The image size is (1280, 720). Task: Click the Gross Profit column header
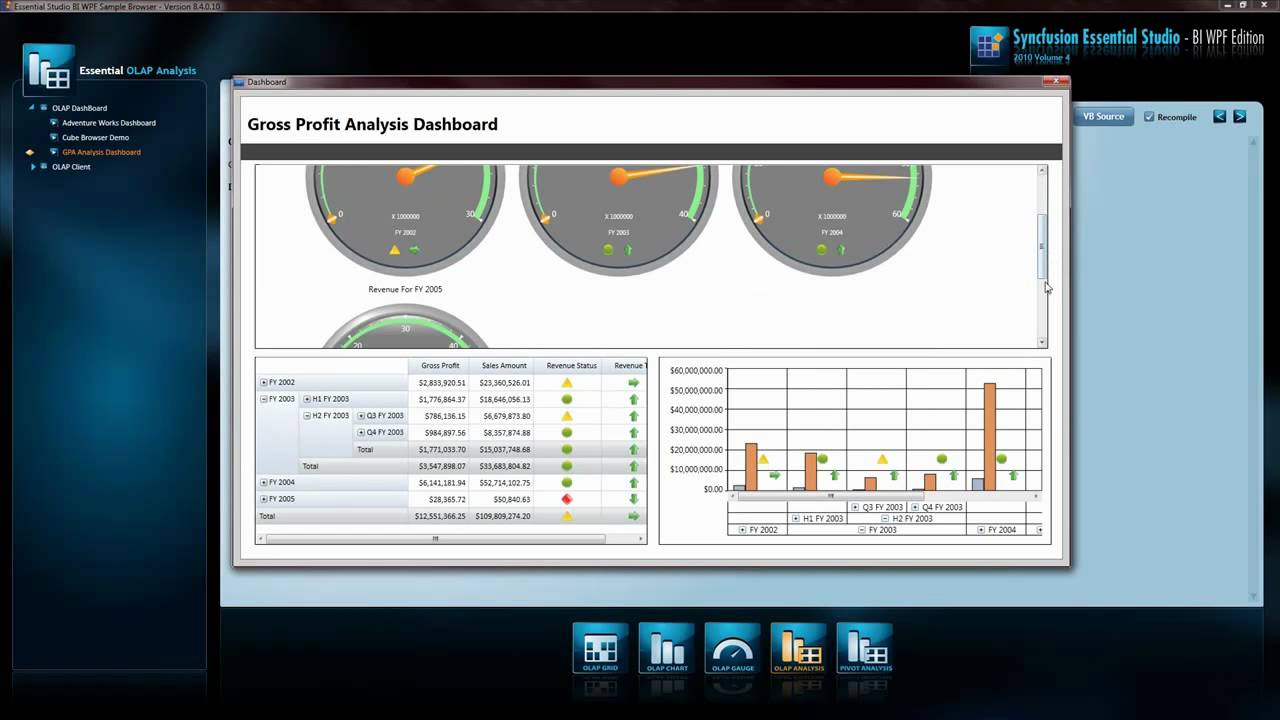click(x=440, y=366)
